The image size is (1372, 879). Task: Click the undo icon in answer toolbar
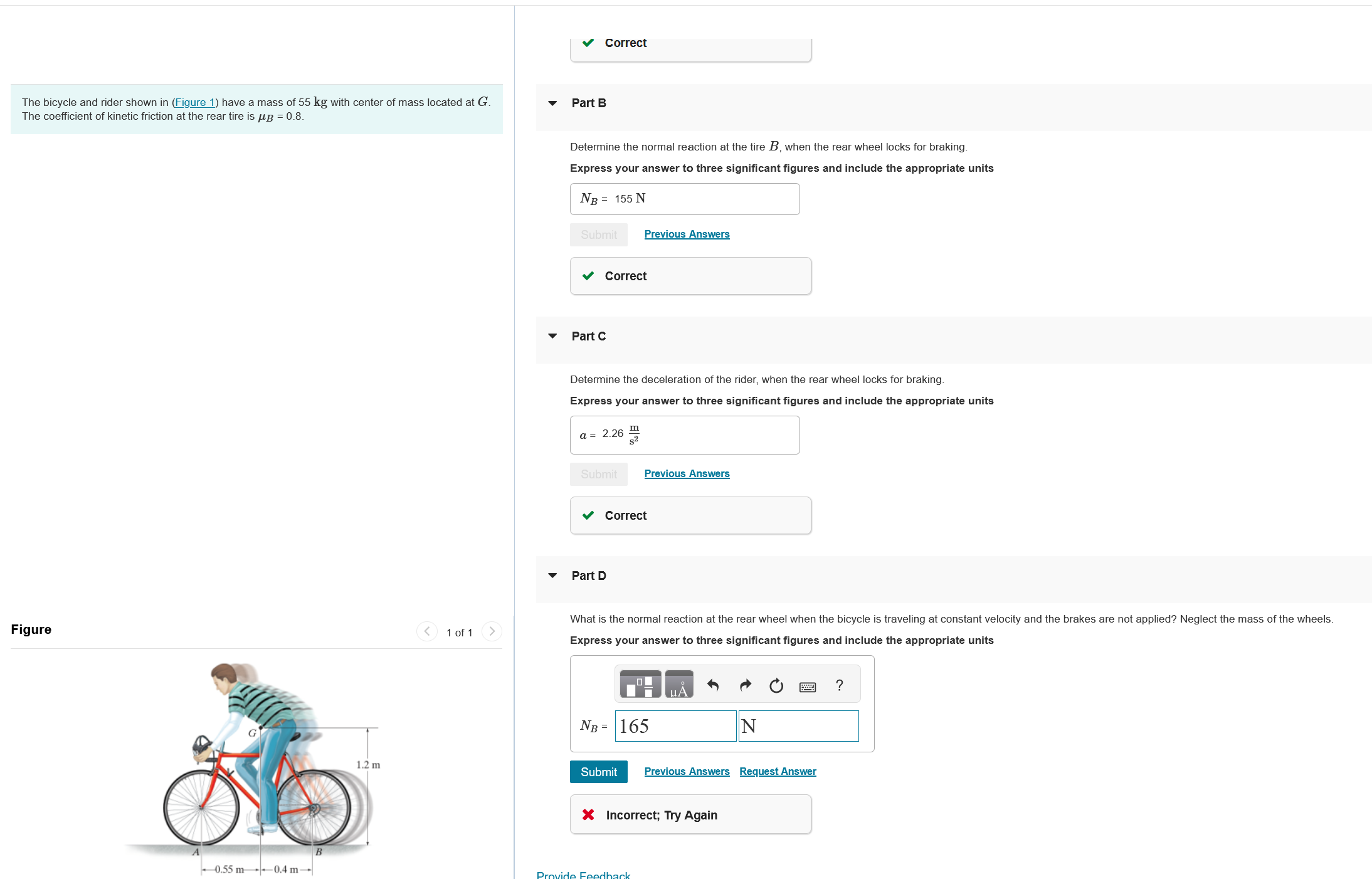(713, 685)
